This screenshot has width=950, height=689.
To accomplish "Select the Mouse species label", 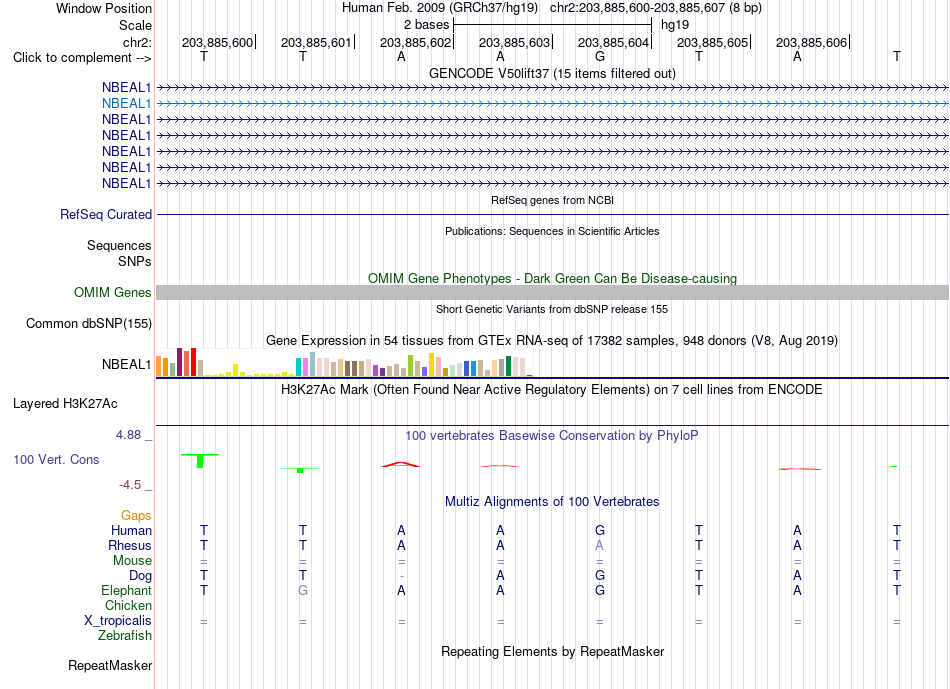I will [132, 561].
